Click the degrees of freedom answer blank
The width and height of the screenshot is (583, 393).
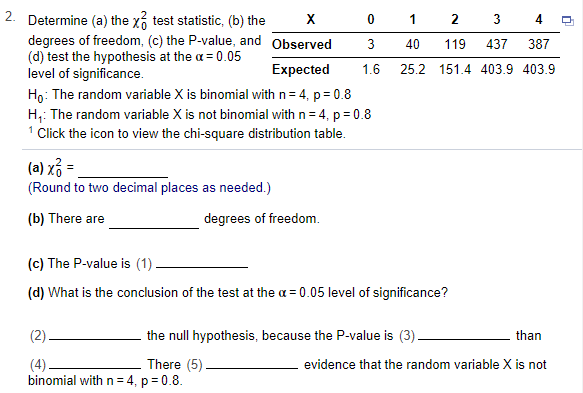[x=154, y=221]
